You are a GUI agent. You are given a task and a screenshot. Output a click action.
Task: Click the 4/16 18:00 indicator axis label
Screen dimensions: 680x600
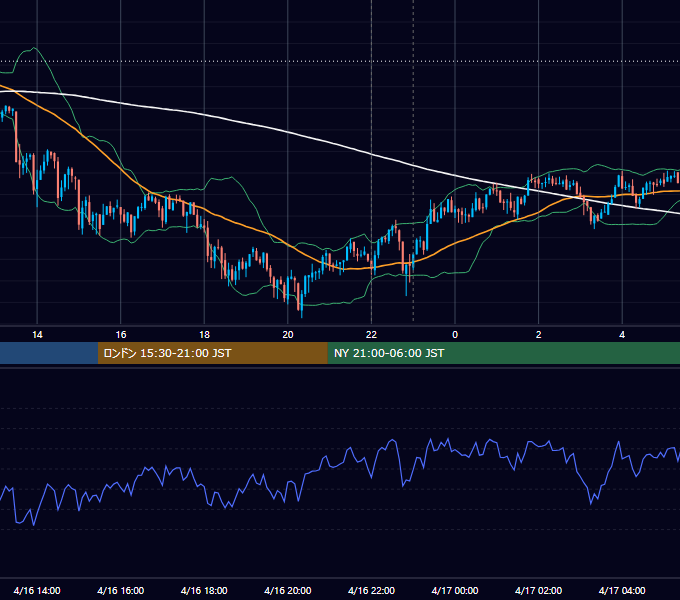204,590
